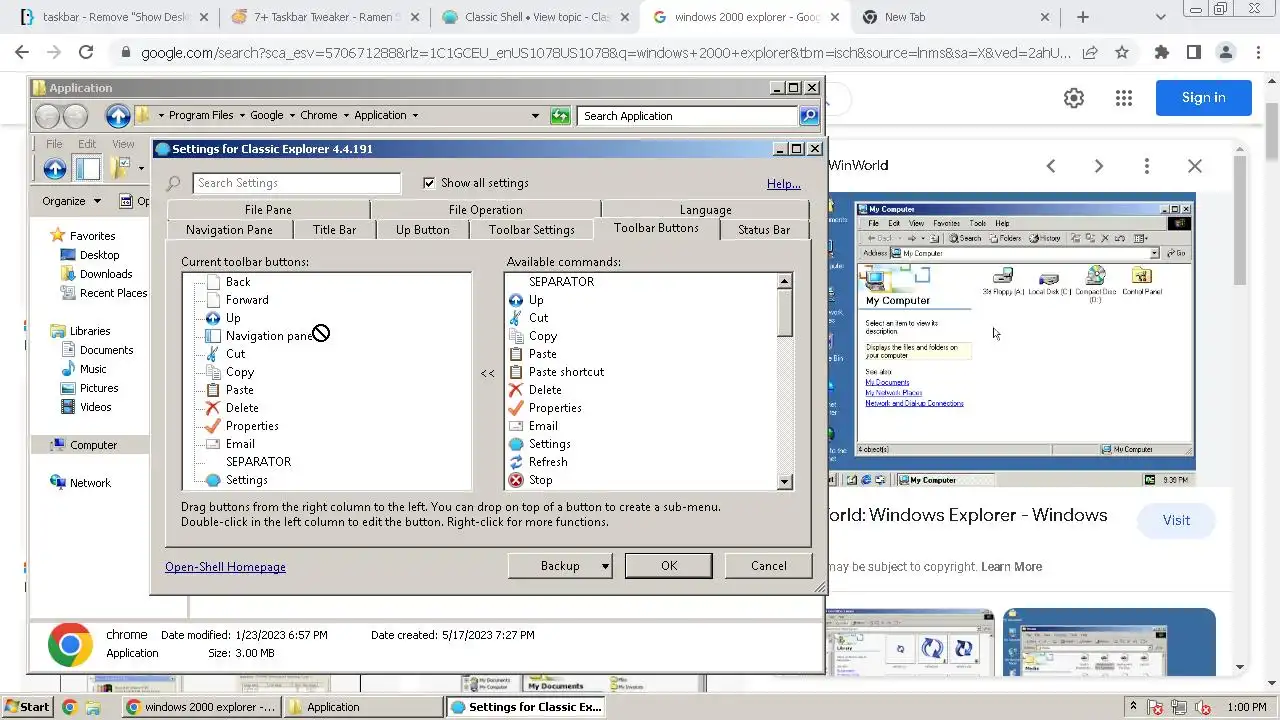Click Available commands scrollbar down arrow
The image size is (1280, 720).
click(x=785, y=482)
